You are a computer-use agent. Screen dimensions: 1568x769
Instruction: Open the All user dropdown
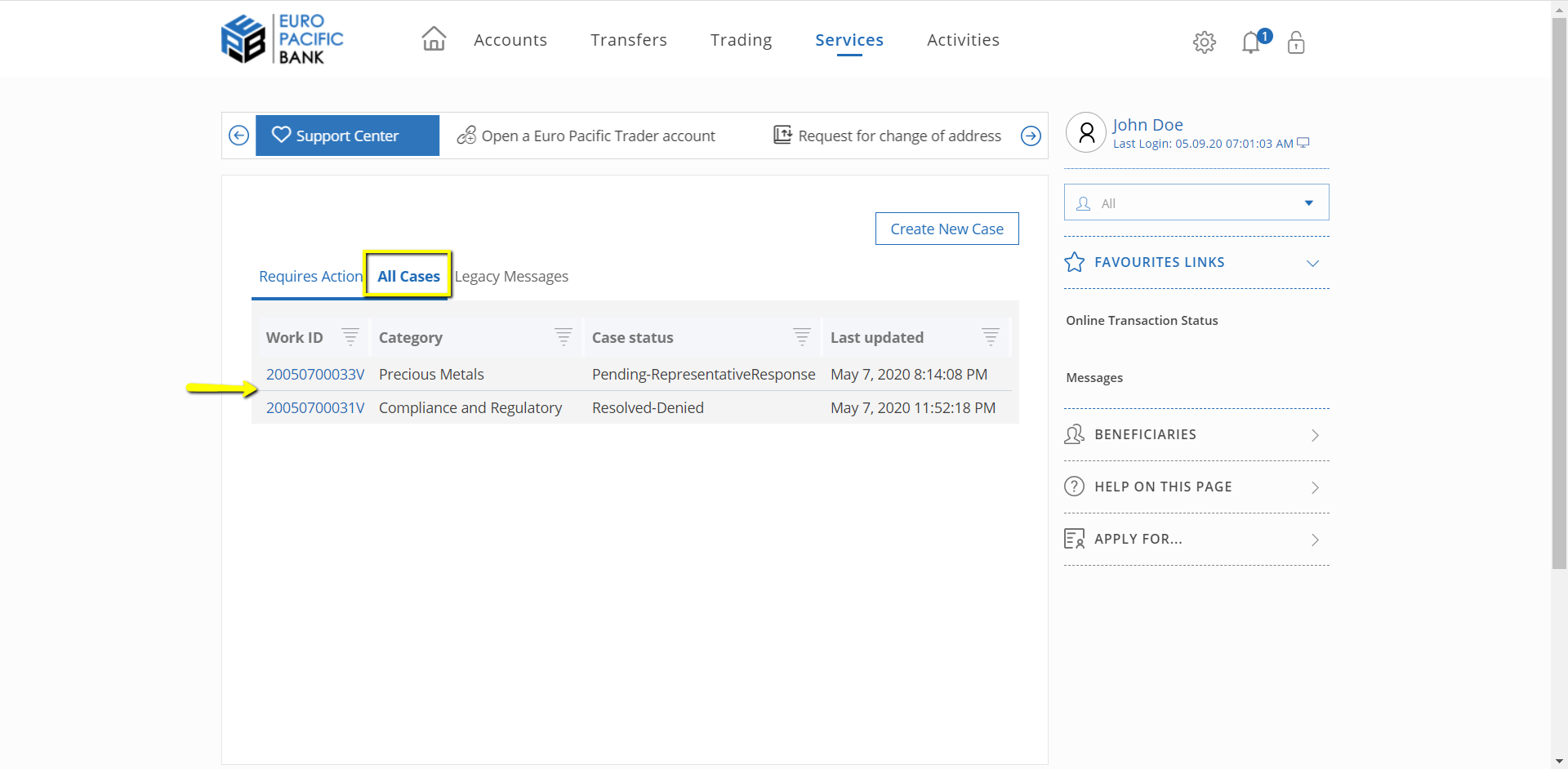tap(1196, 202)
